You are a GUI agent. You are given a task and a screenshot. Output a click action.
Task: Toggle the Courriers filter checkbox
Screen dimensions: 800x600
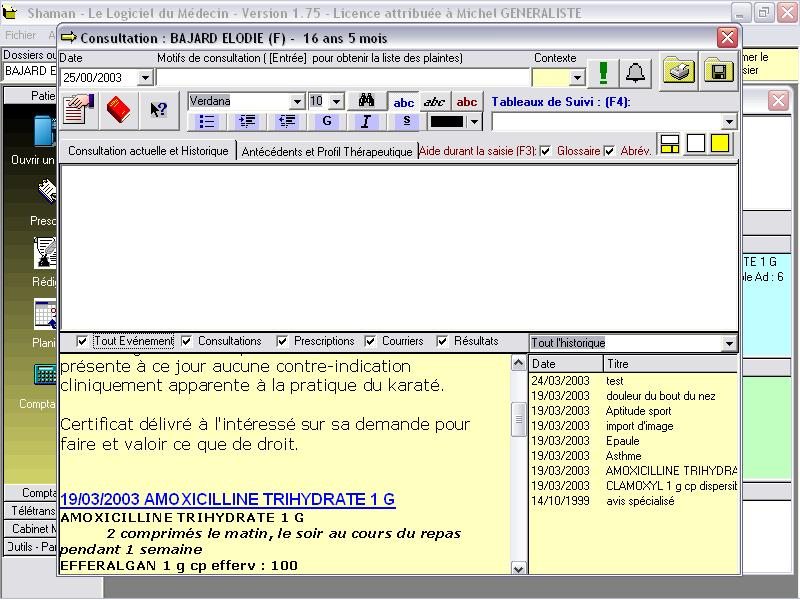370,341
